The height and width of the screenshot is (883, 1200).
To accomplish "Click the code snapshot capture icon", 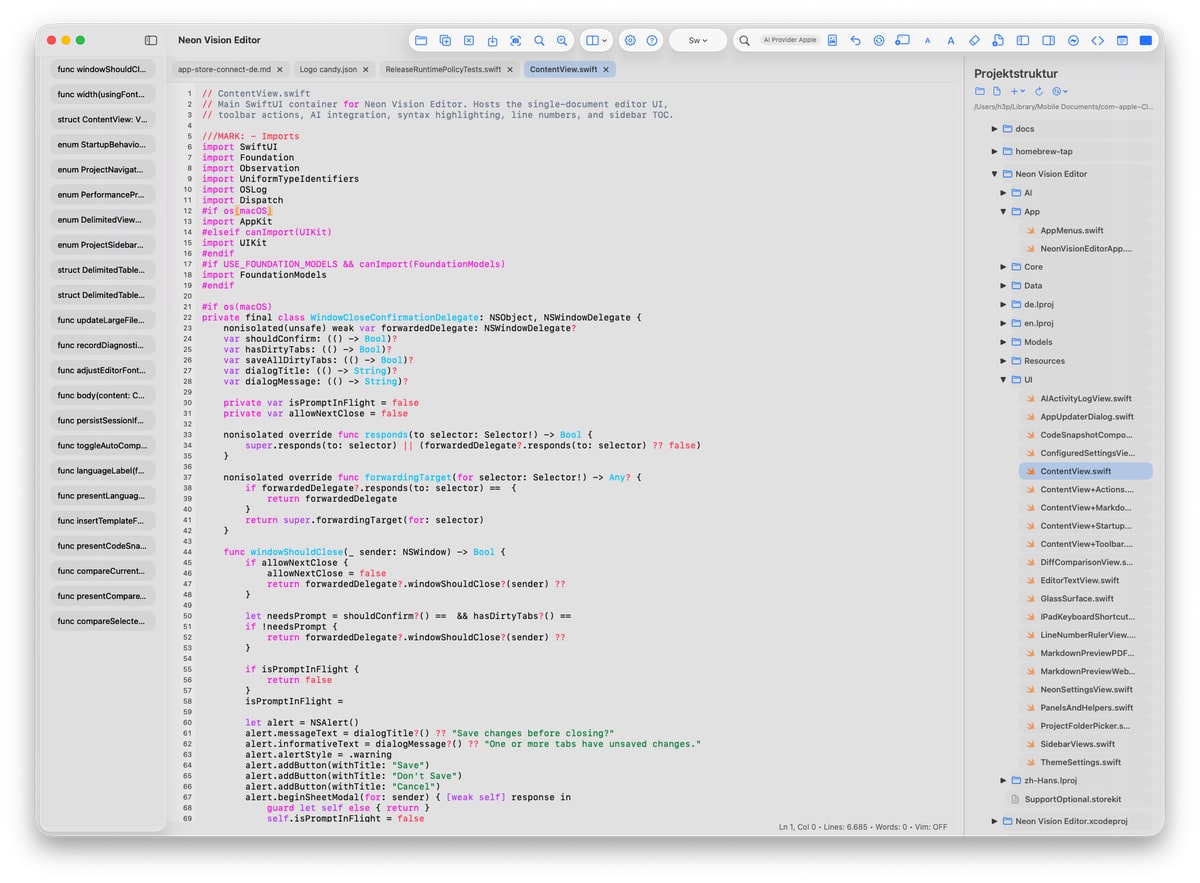I will pos(515,40).
